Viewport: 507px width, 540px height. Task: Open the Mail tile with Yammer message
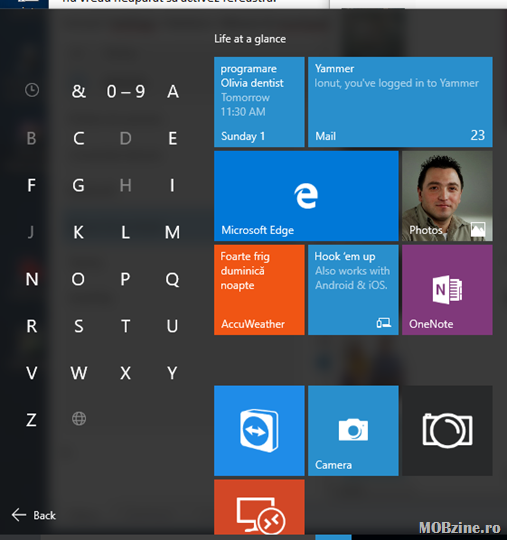click(400, 102)
